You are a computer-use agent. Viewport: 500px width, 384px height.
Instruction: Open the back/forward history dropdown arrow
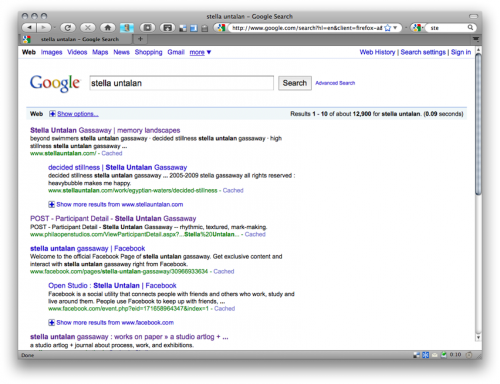tap(55, 28)
